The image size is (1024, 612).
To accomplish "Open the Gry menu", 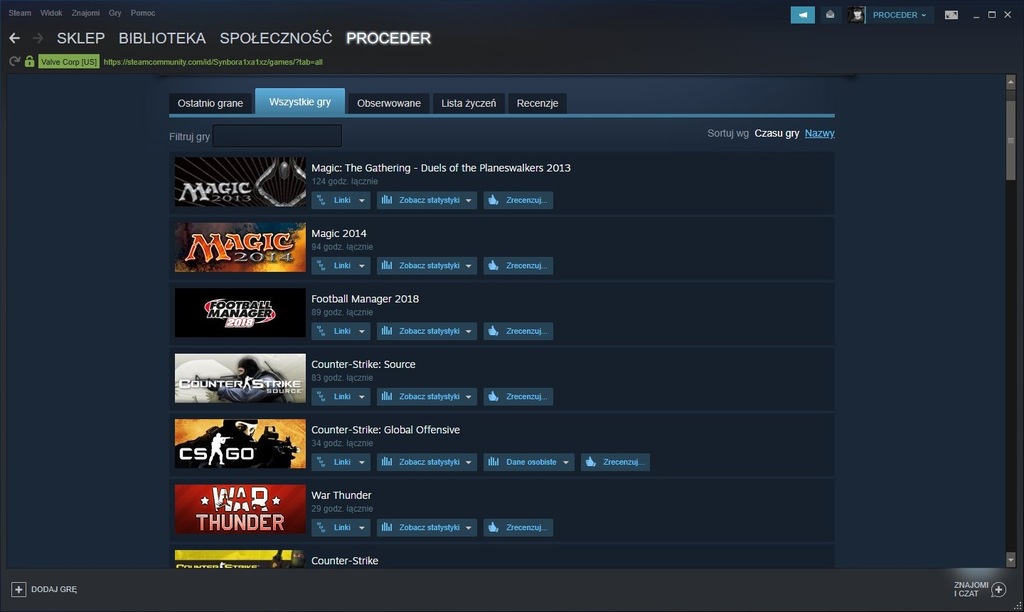I will click(115, 13).
